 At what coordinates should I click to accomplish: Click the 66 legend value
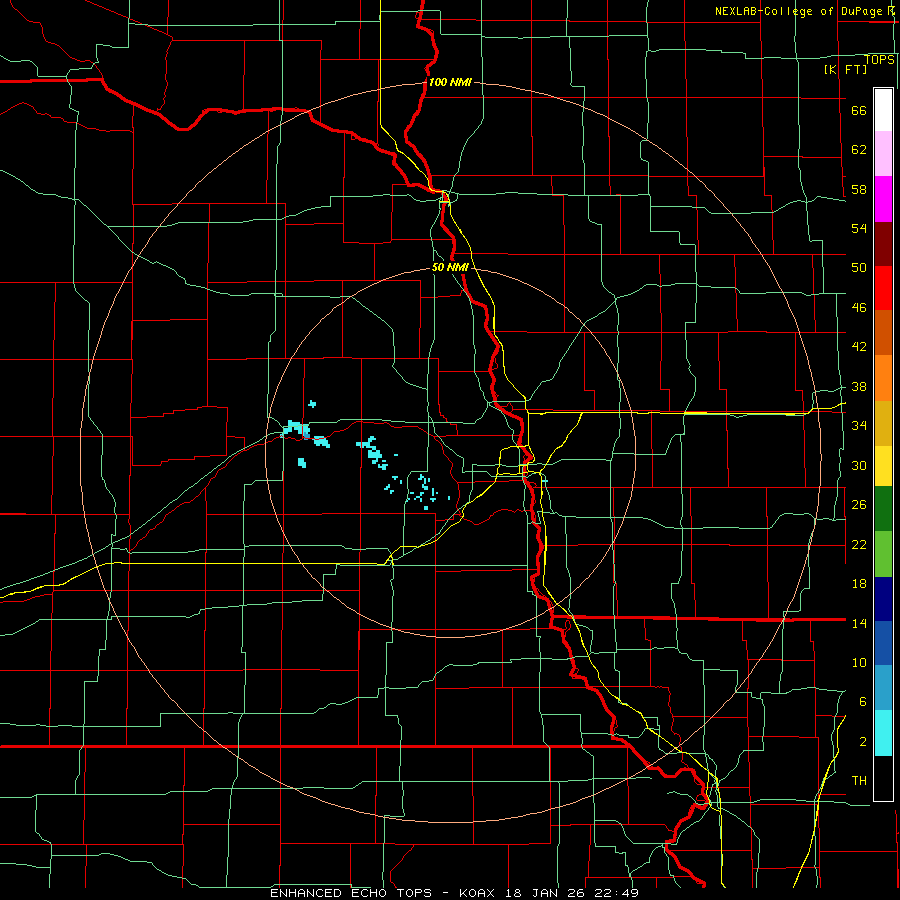[859, 110]
